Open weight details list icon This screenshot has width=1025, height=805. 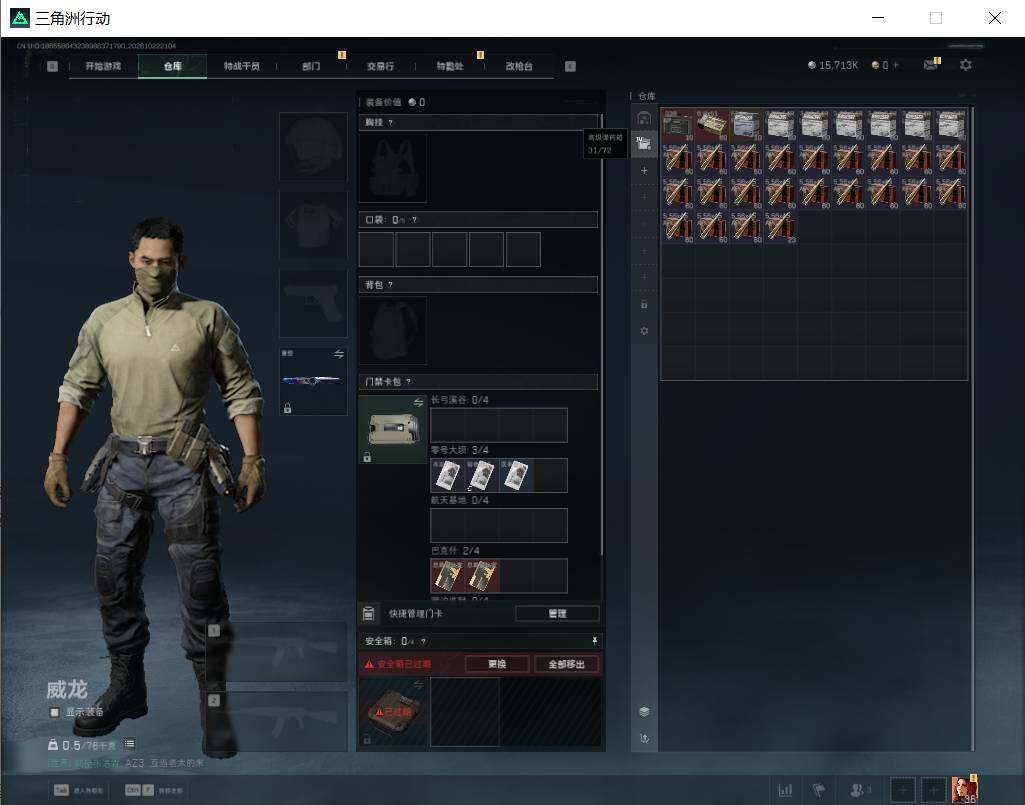(129, 744)
